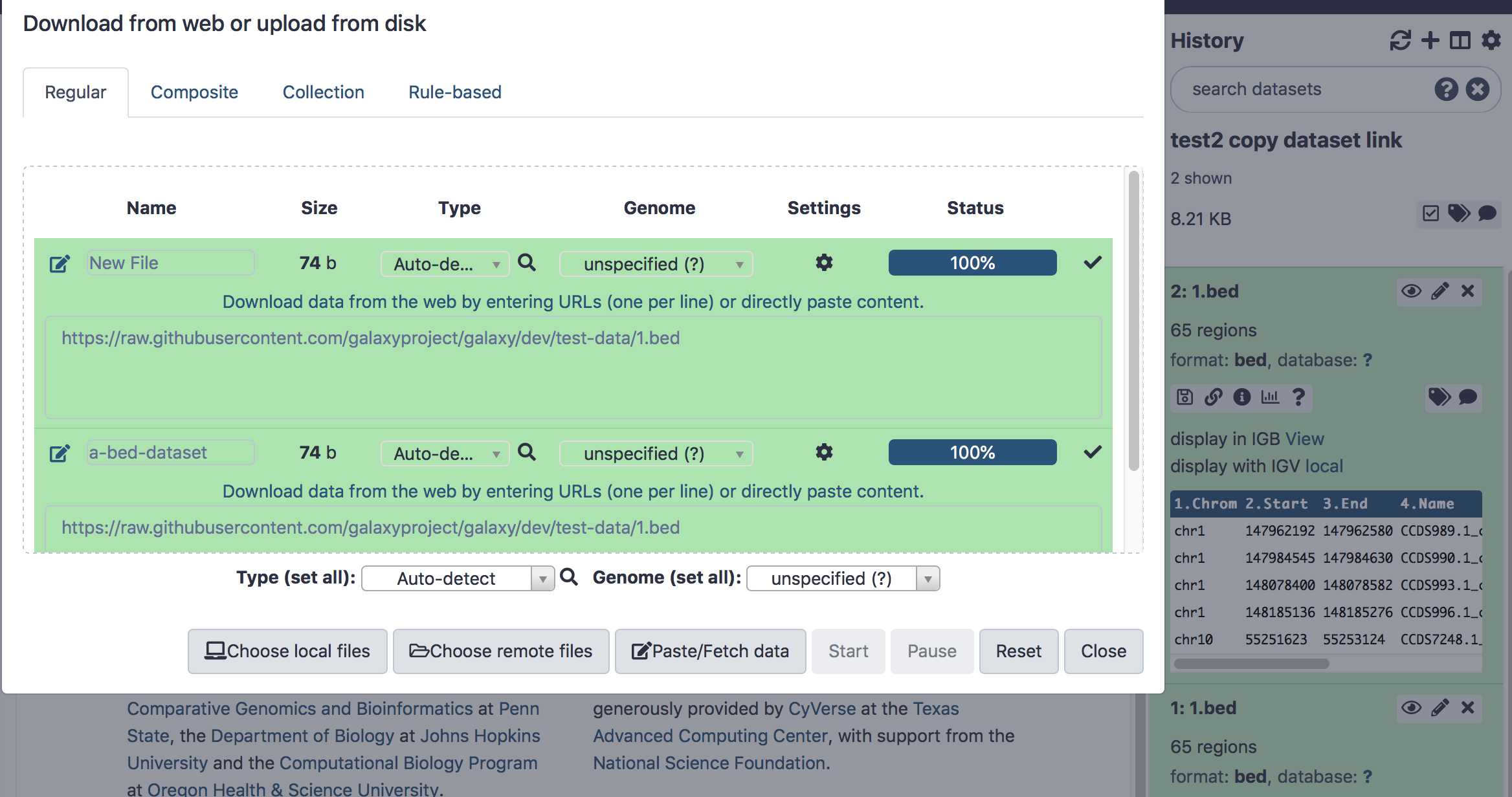Open history options gear icon
This screenshot has width=1512, height=797.
(x=1491, y=41)
